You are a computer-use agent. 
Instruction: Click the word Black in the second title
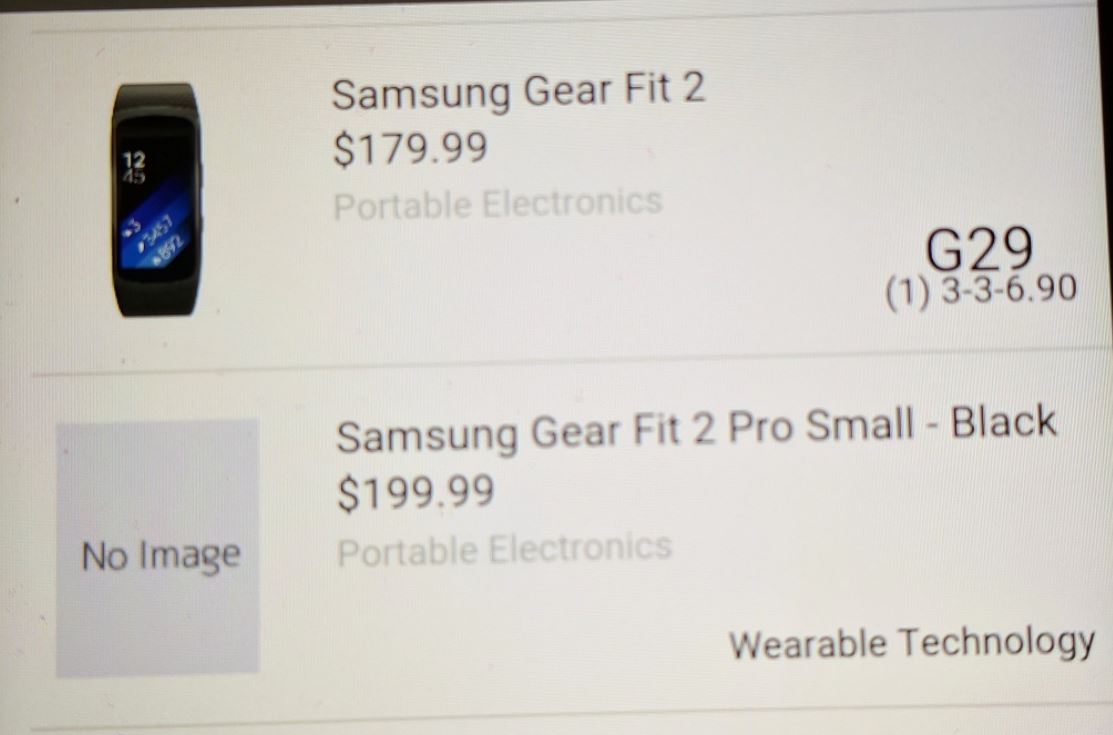pyautogui.click(x=1003, y=422)
